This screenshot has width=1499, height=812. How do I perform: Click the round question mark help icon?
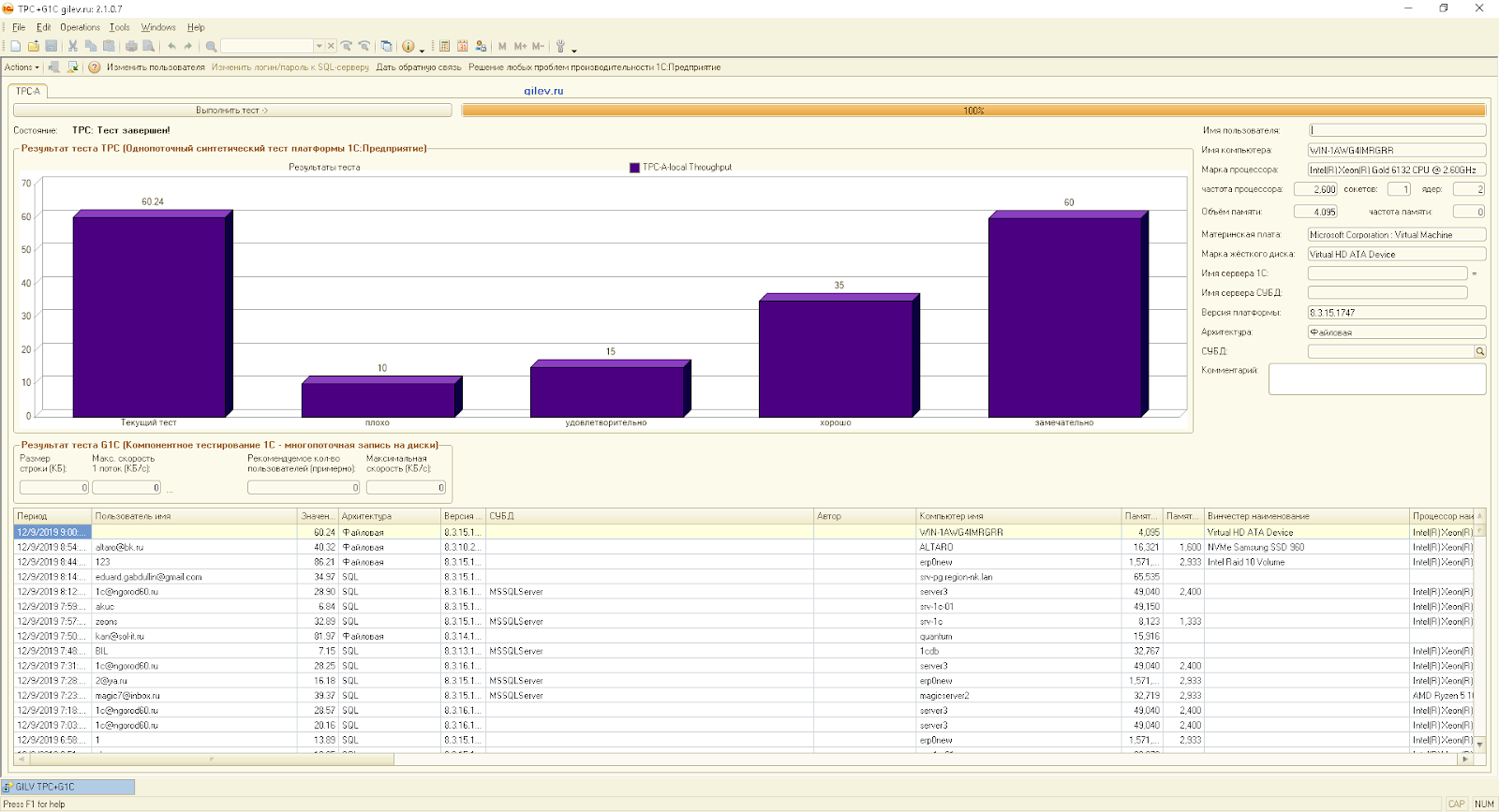[95, 67]
